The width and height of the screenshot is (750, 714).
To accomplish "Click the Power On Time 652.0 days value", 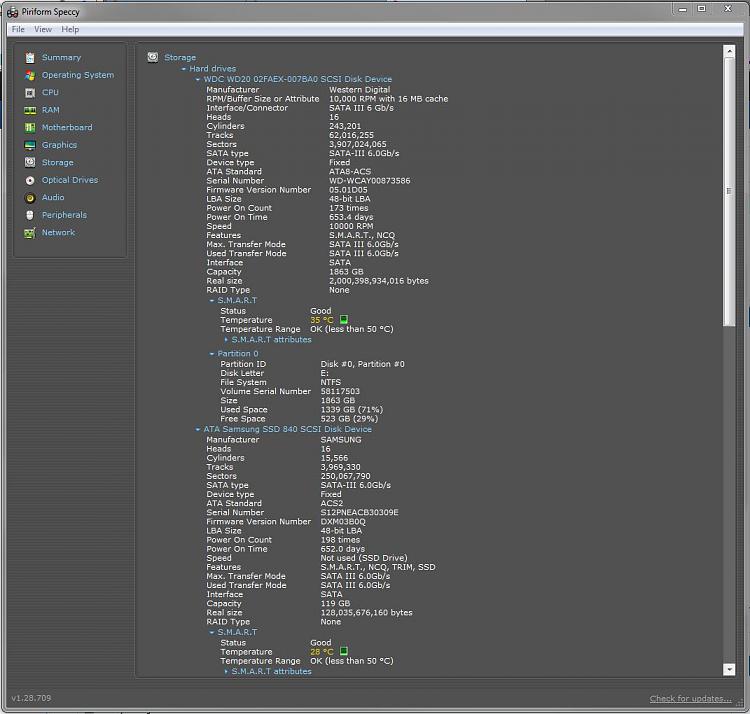I will [342, 549].
